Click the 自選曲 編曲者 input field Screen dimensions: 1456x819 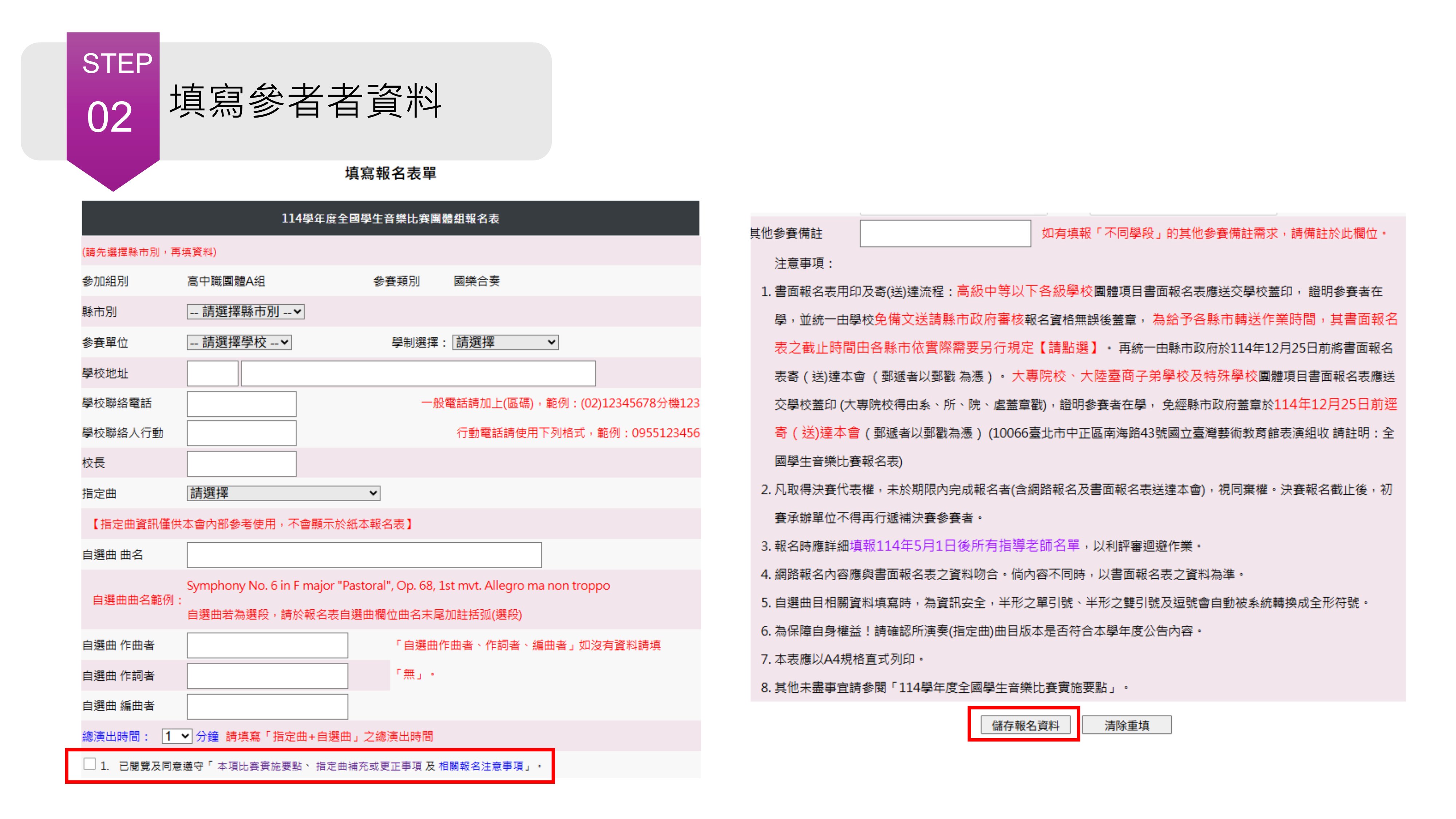pyautogui.click(x=267, y=707)
